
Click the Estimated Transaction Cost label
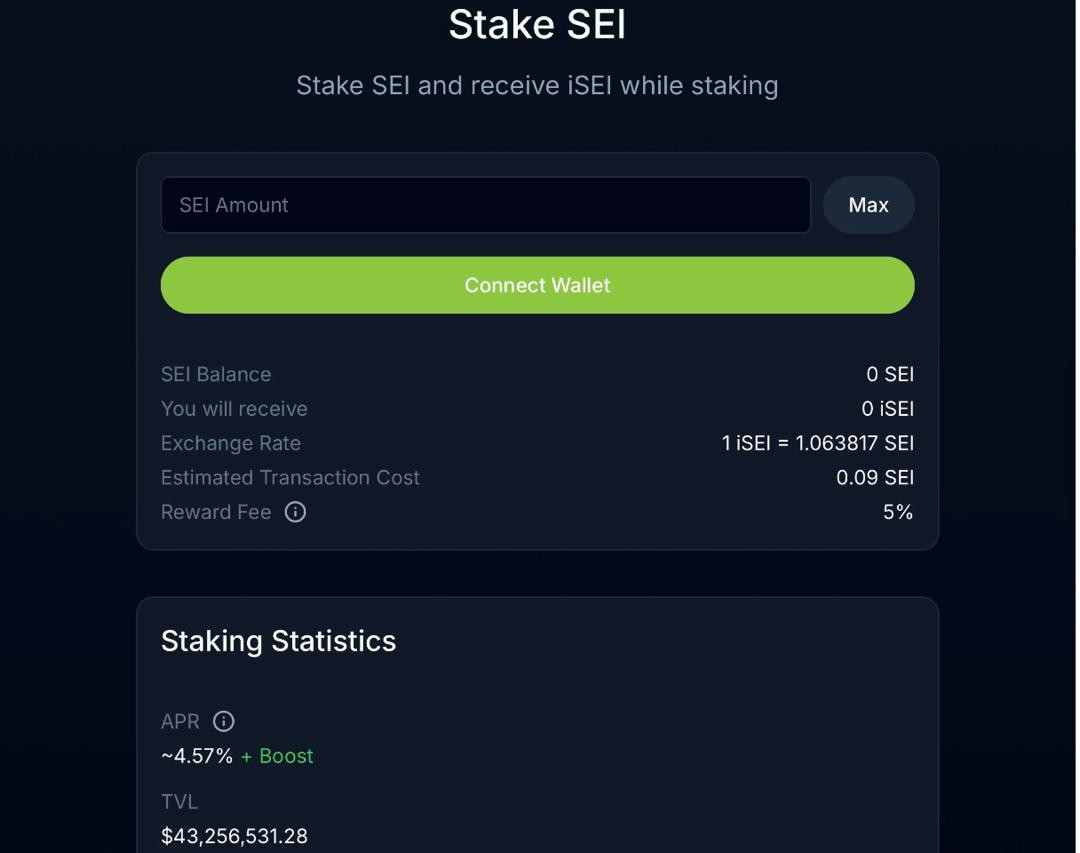pyautogui.click(x=290, y=478)
